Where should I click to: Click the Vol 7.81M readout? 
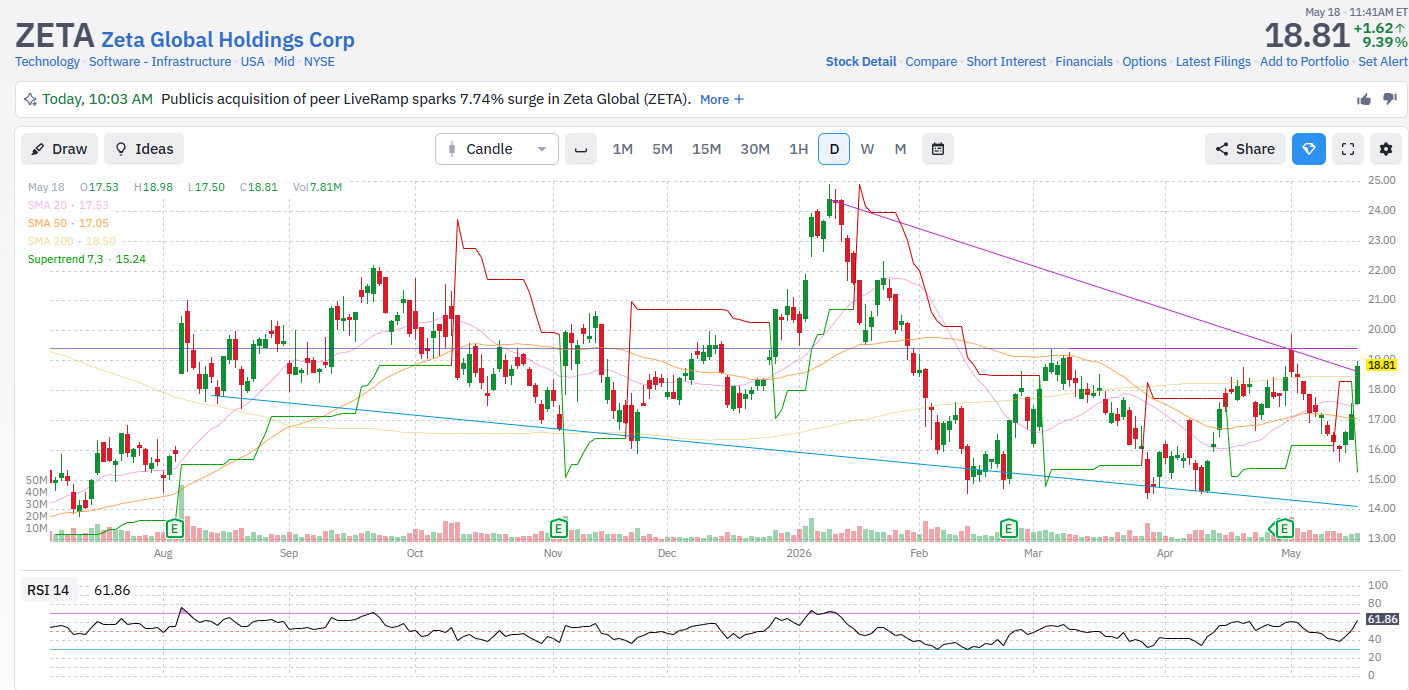[x=318, y=187]
